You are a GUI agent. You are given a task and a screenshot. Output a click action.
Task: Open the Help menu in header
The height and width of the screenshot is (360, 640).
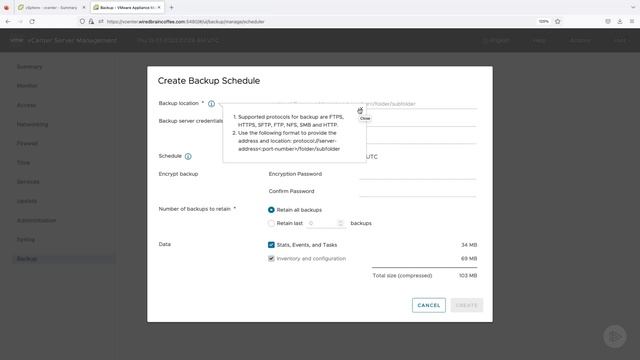point(539,40)
